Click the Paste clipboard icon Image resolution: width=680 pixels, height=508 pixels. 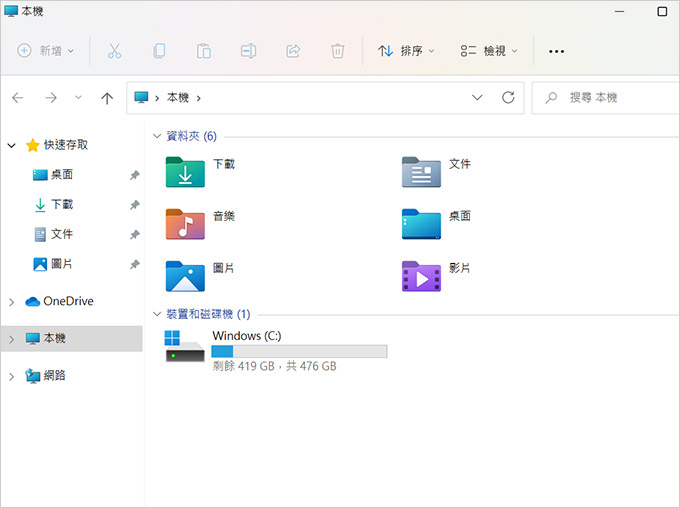coord(203,51)
